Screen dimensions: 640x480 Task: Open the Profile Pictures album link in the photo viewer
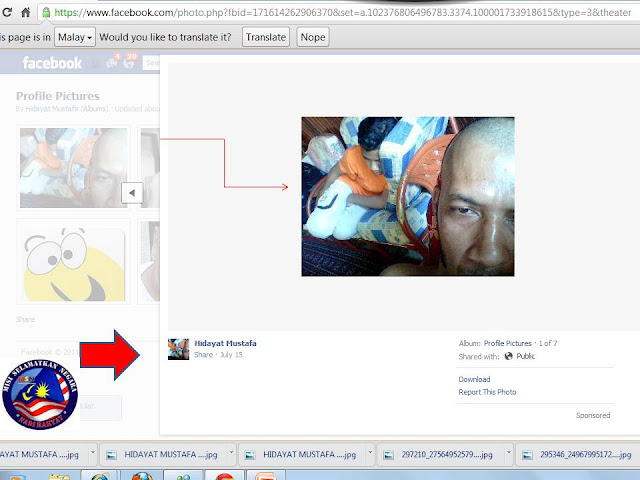[507, 343]
